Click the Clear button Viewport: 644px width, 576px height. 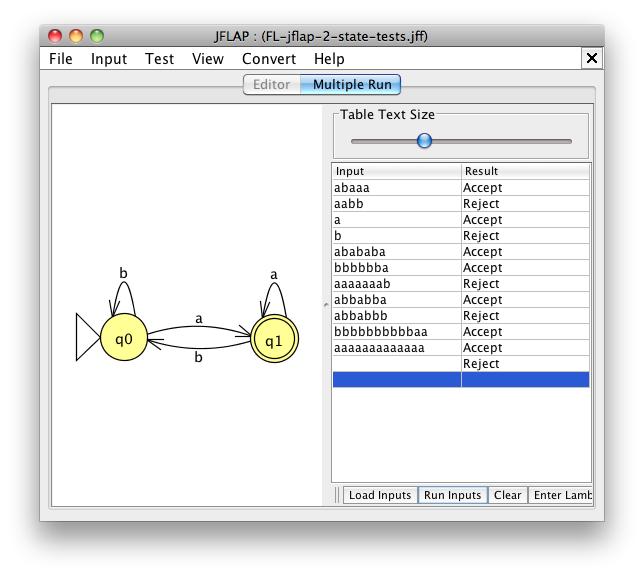(508, 495)
